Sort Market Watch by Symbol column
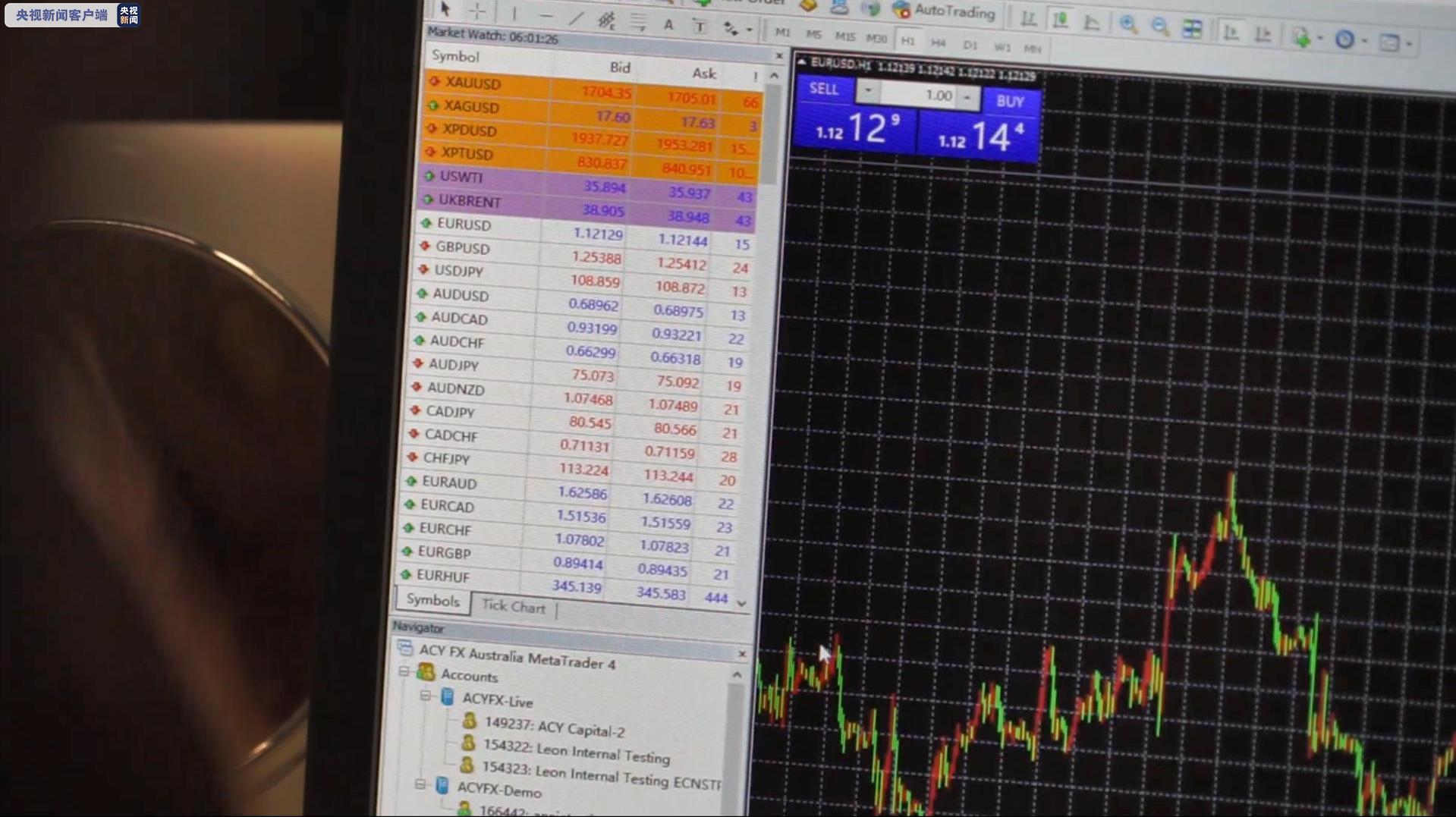 tap(455, 56)
